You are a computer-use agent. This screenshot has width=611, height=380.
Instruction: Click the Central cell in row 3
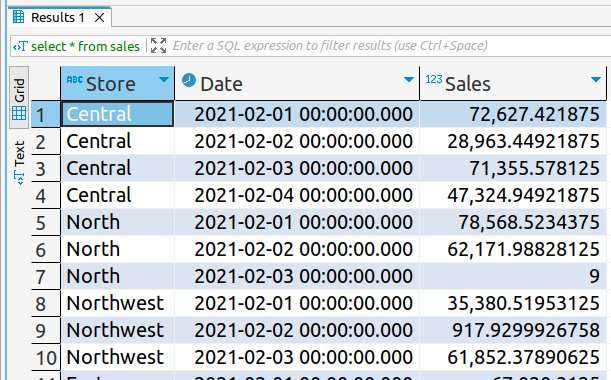pyautogui.click(x=117, y=168)
